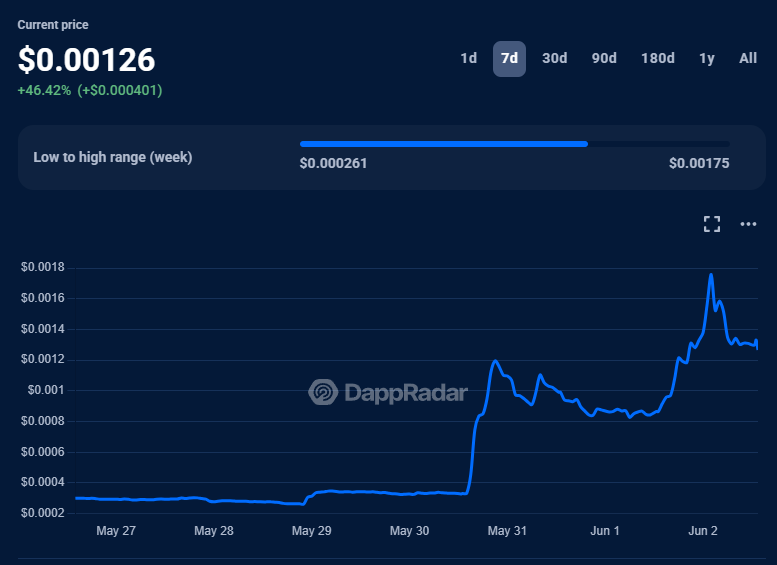This screenshot has width=777, height=565.
Task: Switch chart to 180d view
Action: [657, 58]
